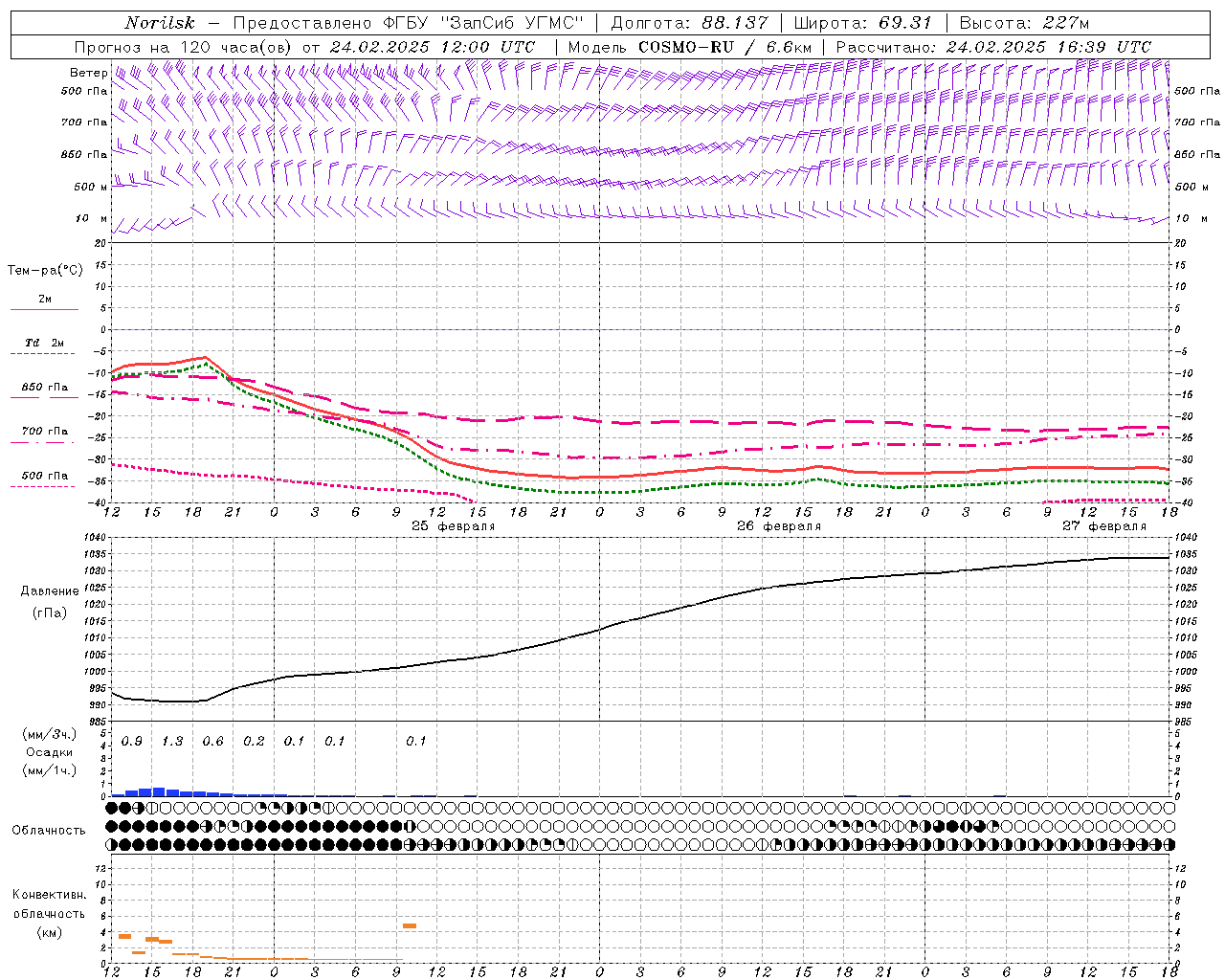Screen dimensions: 1225x980
Task: Select the latitude value 69.31
Action: tap(904, 23)
